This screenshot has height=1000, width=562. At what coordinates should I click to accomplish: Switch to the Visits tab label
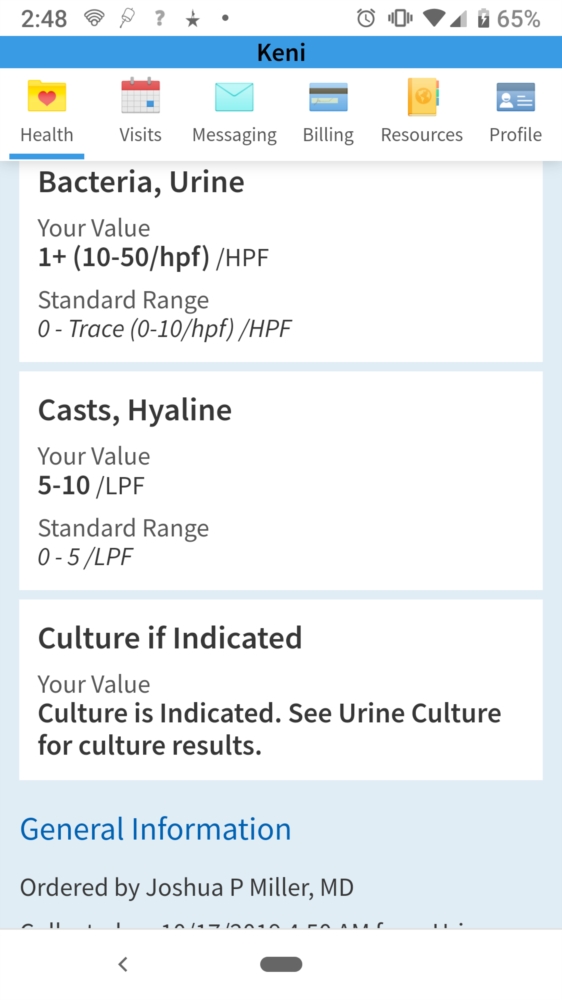(x=140, y=135)
